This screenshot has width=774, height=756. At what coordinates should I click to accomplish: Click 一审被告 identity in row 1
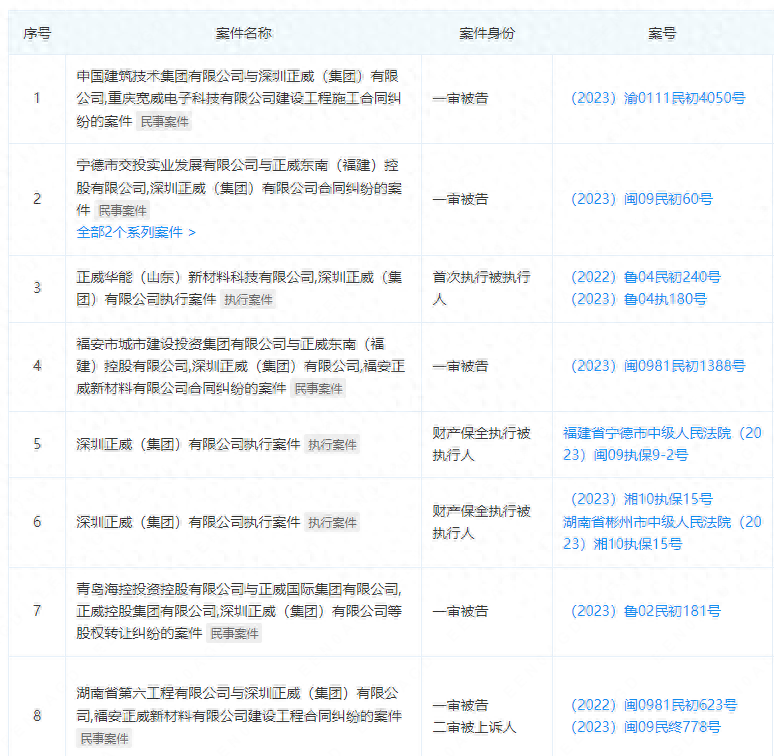click(x=460, y=98)
